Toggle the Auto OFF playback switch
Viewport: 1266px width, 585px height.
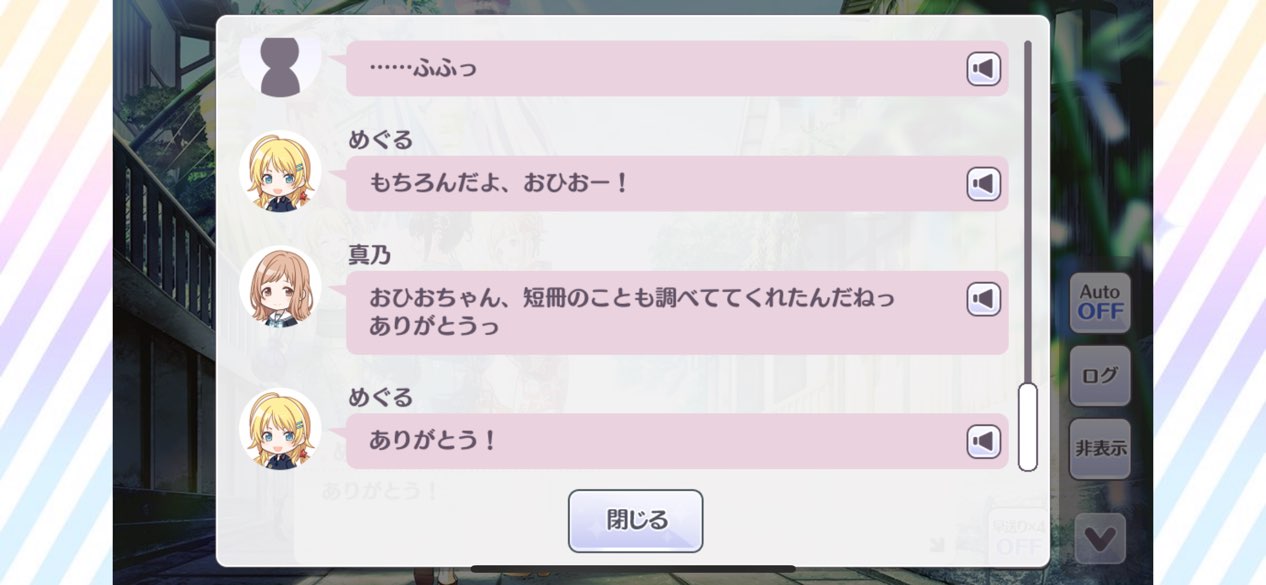(1100, 302)
